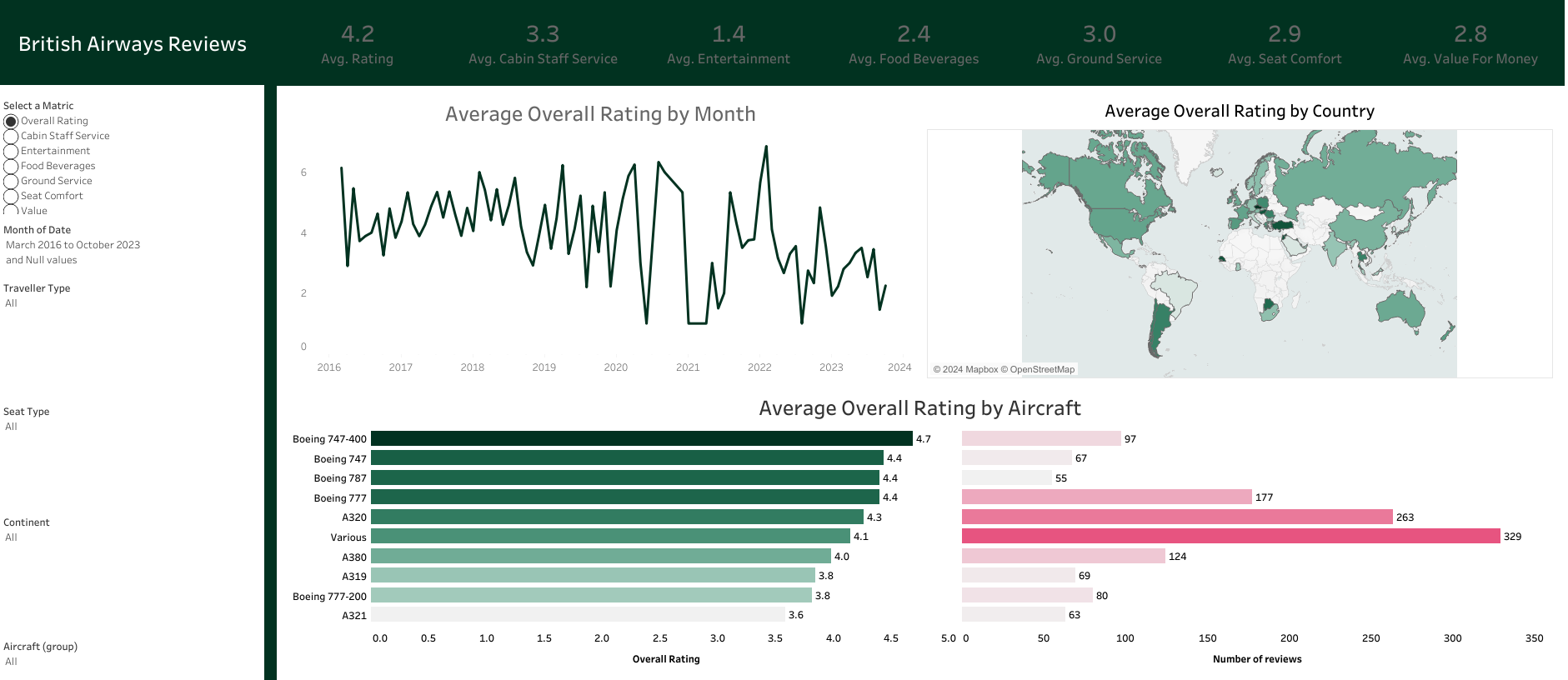Select the Boeing 777 rating bar
Viewport: 1568px width, 680px height.
[x=625, y=497]
